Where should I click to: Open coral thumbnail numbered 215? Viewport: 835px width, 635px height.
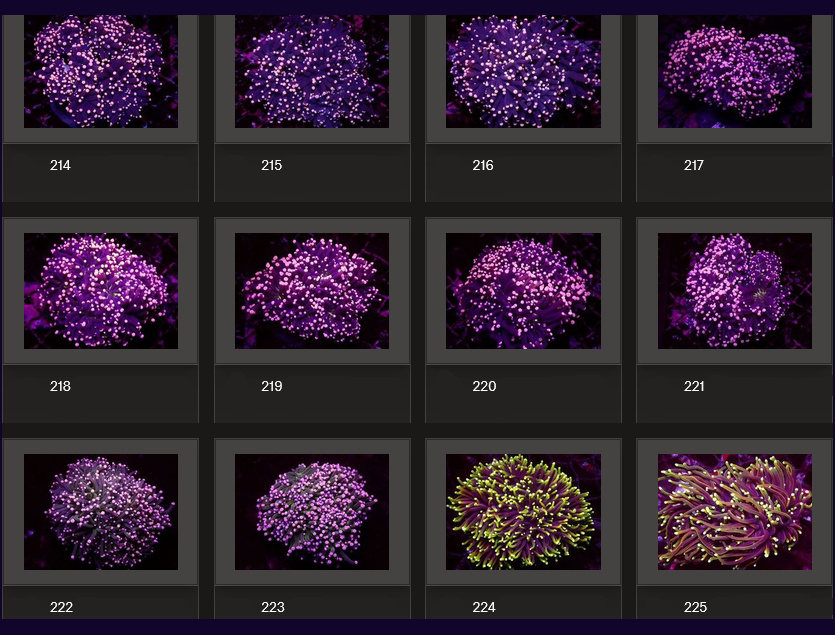(x=312, y=71)
